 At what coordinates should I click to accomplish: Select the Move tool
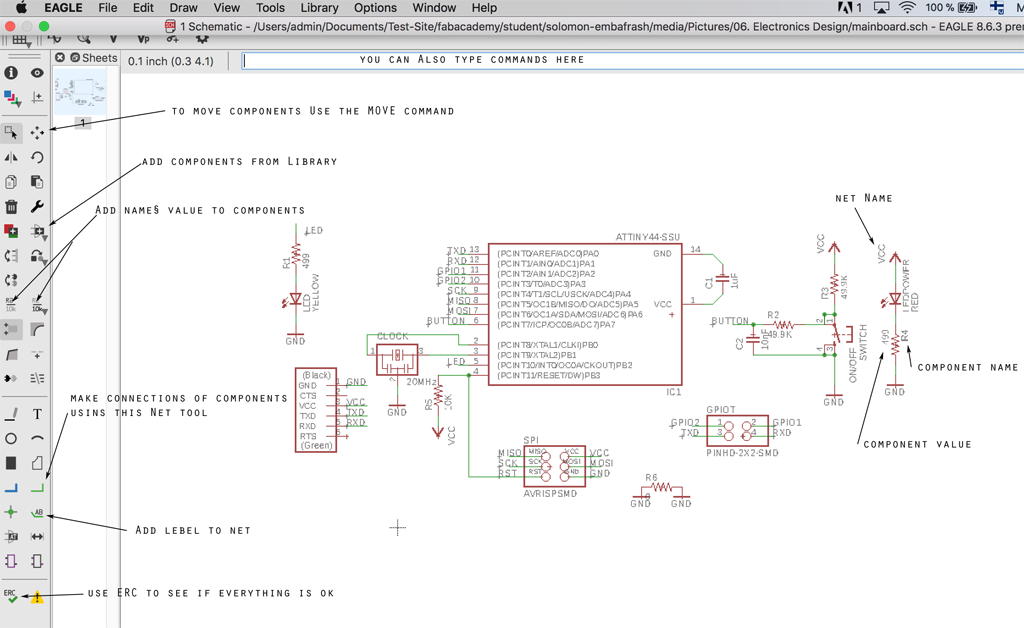click(x=37, y=133)
